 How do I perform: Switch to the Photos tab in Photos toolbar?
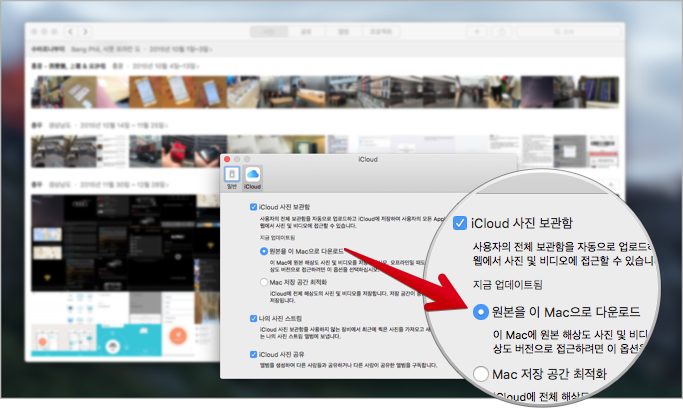tap(269, 32)
